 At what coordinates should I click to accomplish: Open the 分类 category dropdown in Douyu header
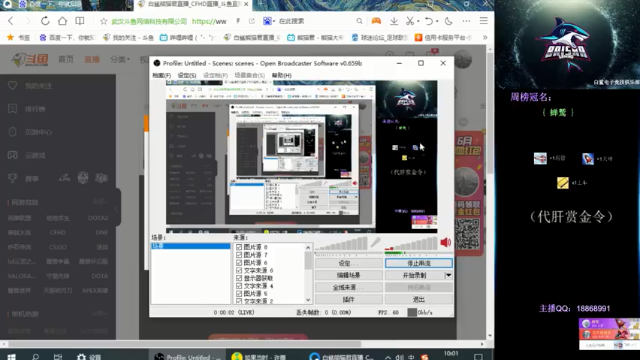[120, 60]
